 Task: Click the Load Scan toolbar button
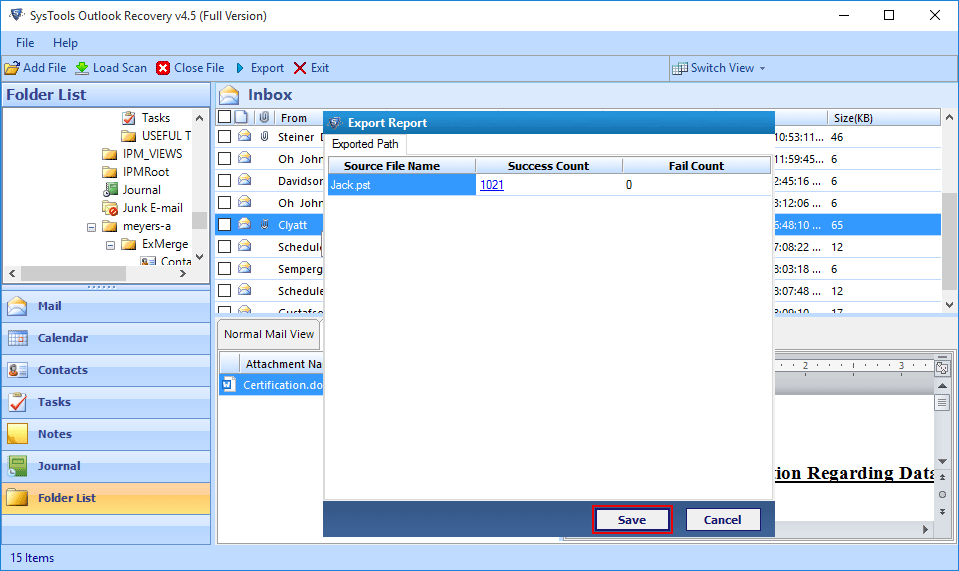pos(111,68)
